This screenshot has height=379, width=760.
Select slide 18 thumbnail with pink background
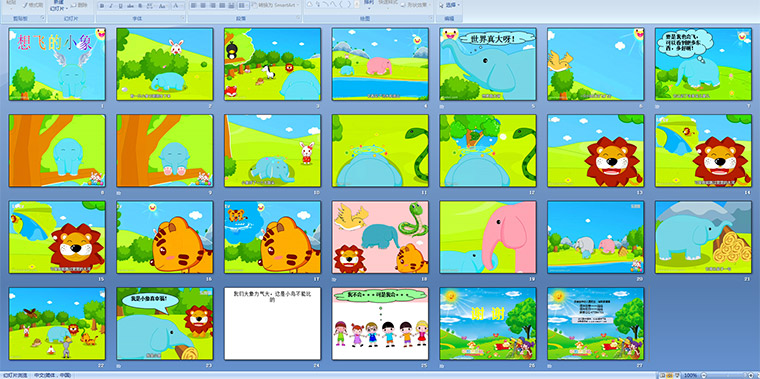380,237
